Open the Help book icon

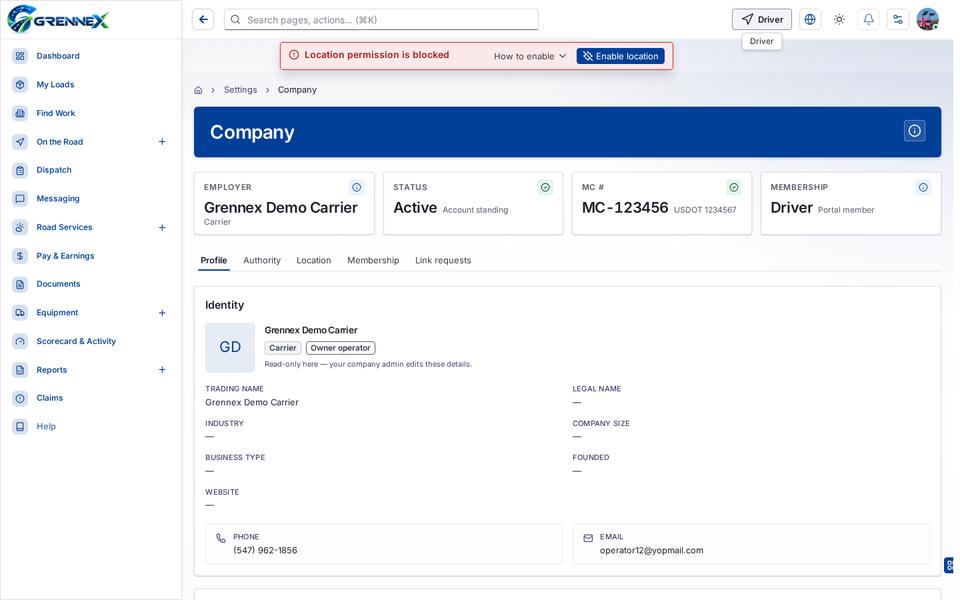(x=20, y=427)
